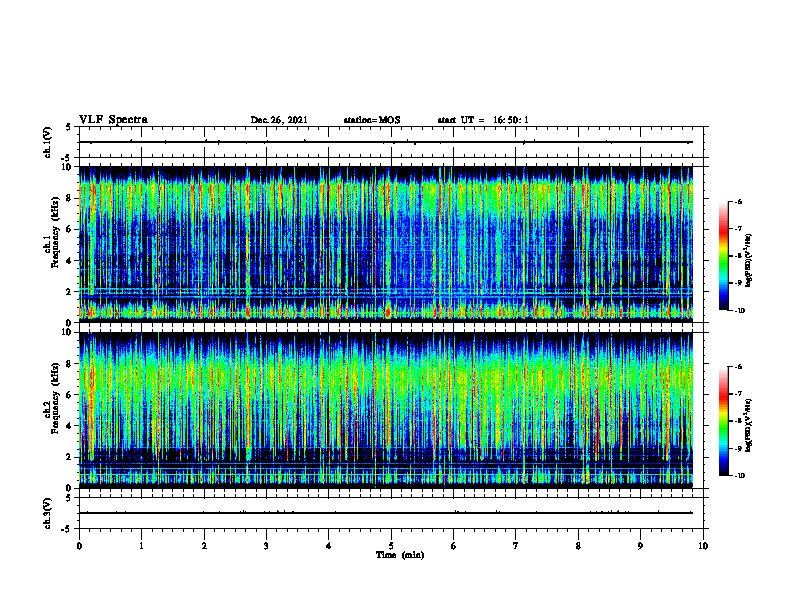Image resolution: width=792 pixels, height=612 pixels.
Task: Click the "ch.1(V)" waveform axis label
Action: [48, 142]
